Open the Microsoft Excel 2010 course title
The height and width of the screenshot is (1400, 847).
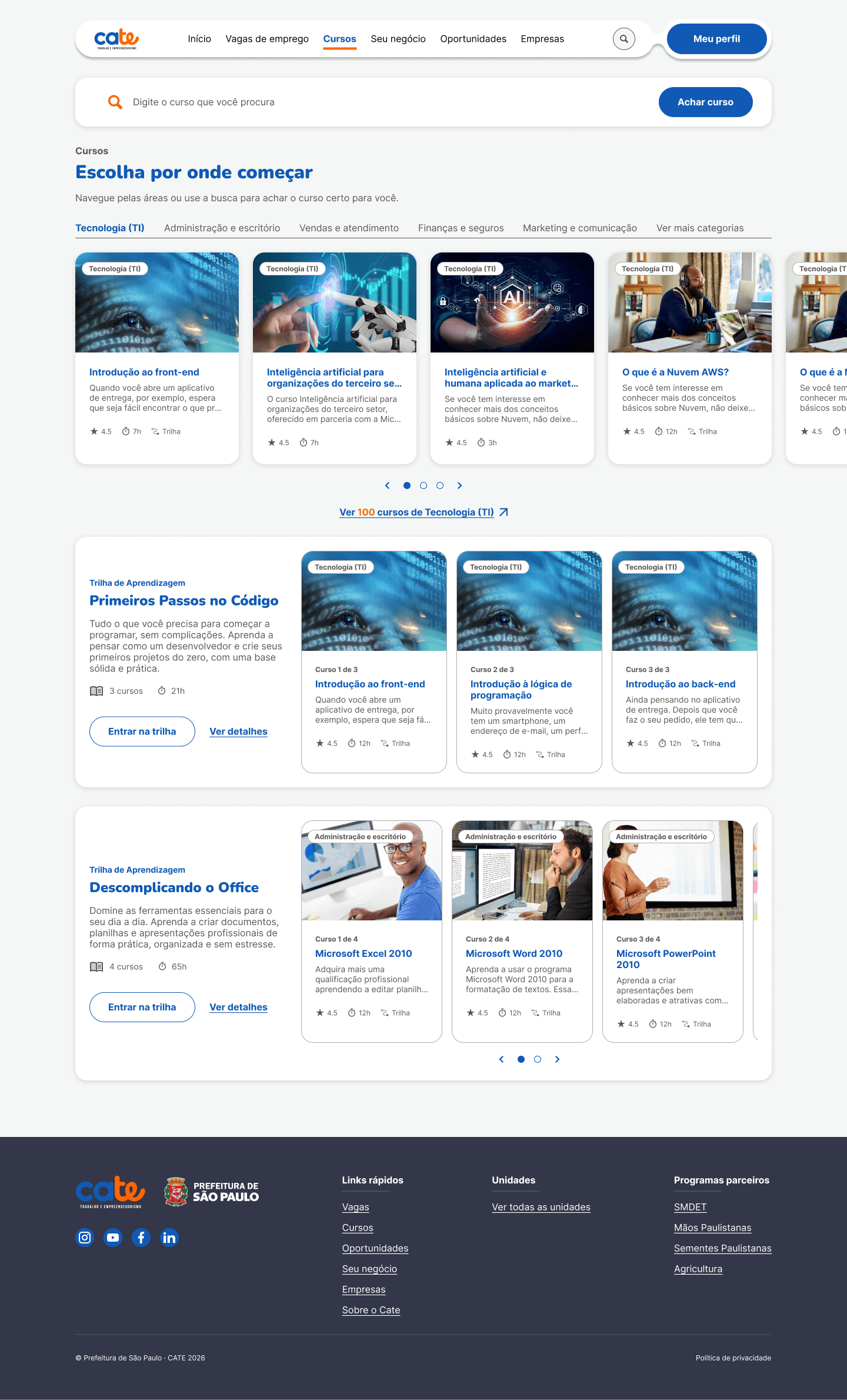[x=364, y=953]
